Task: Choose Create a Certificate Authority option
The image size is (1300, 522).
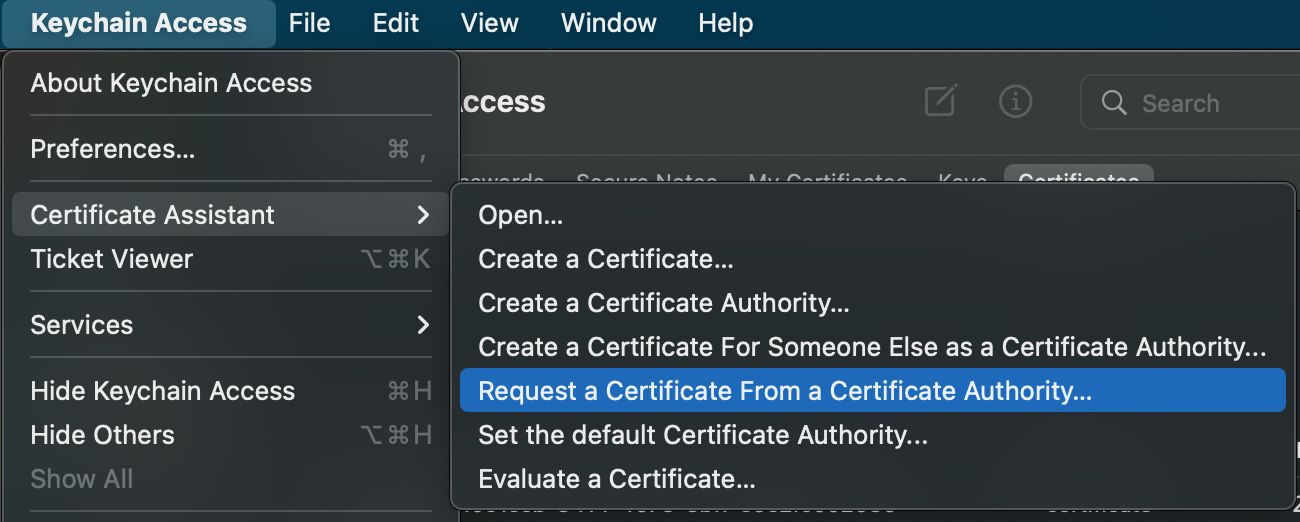Action: [664, 303]
